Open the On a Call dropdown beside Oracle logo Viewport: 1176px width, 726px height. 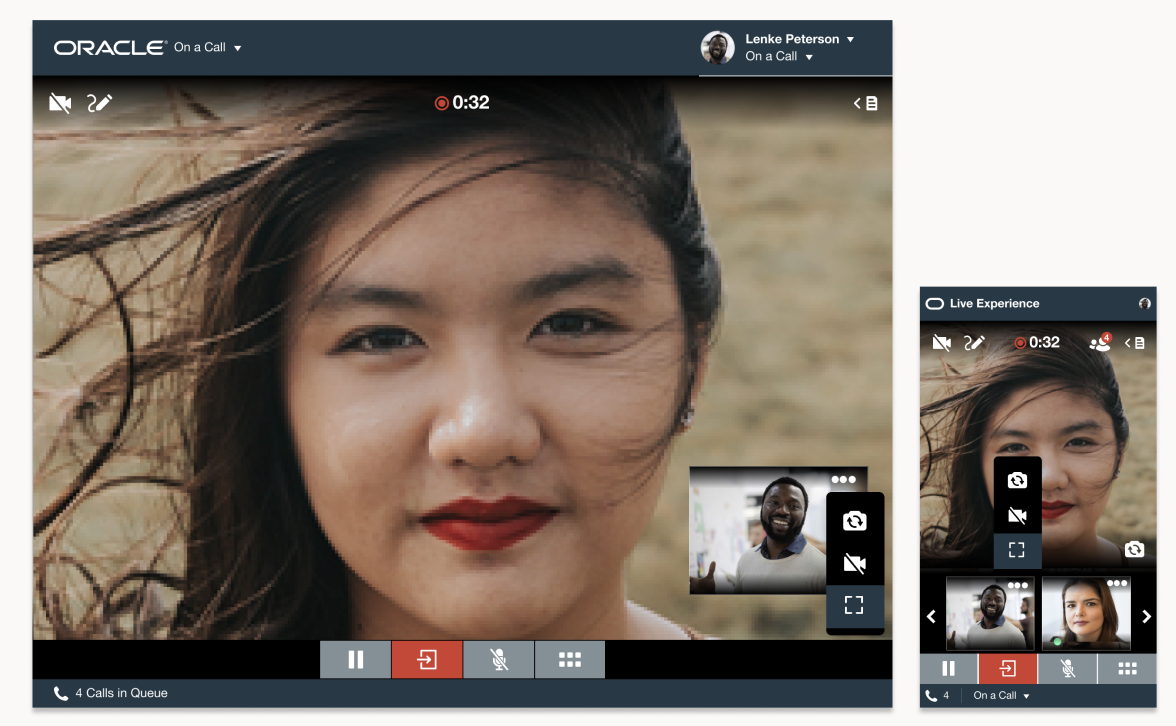pyautogui.click(x=207, y=47)
